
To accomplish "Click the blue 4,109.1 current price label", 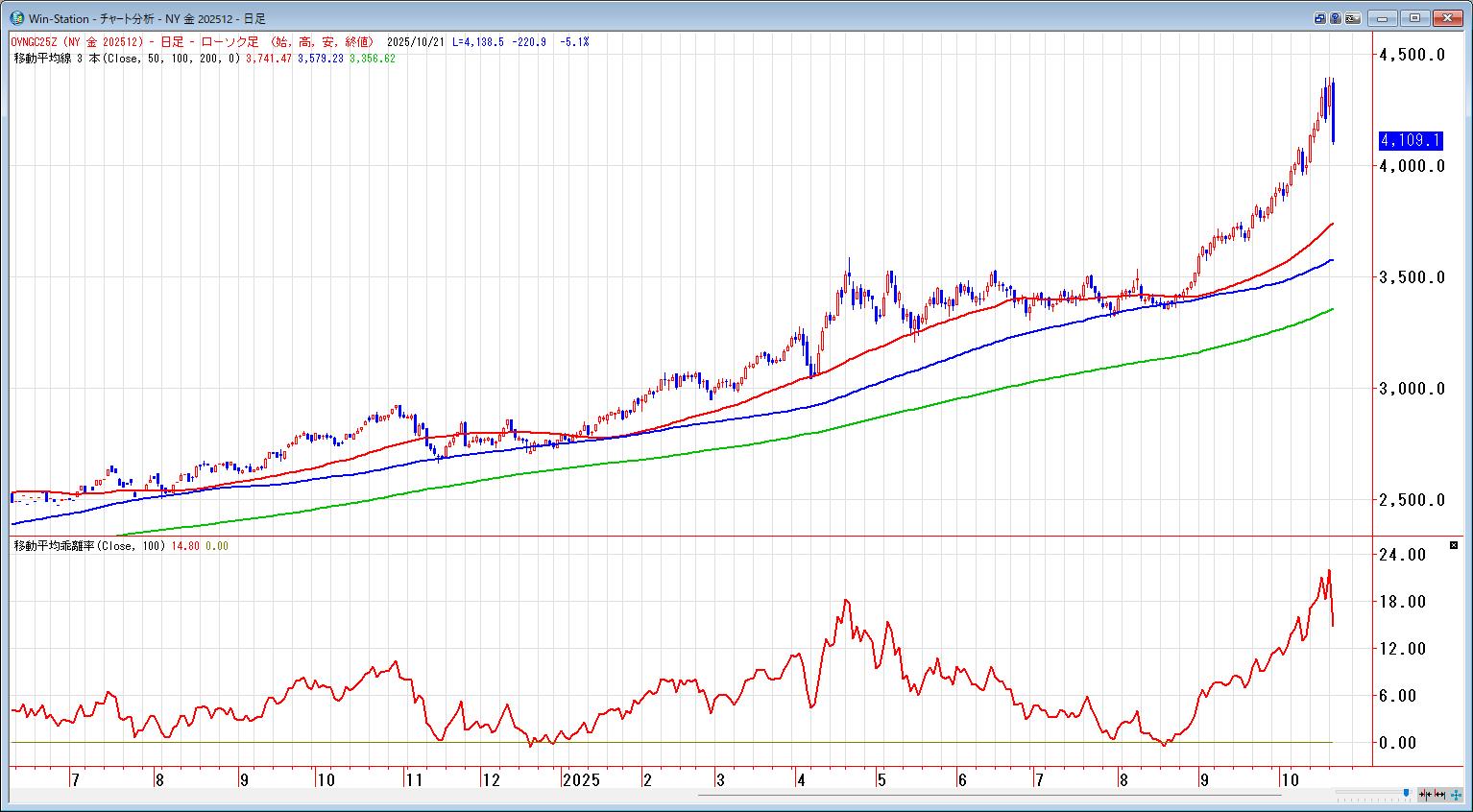I will (x=1410, y=141).
